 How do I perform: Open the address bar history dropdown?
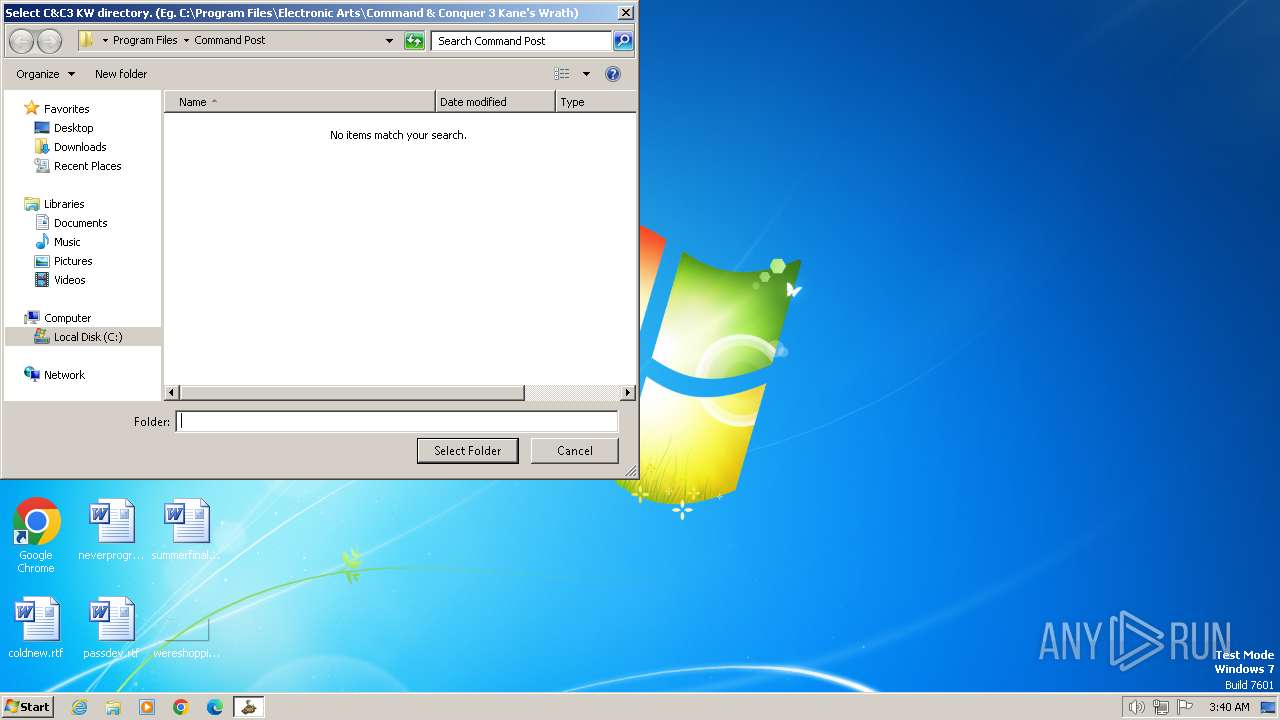(x=389, y=41)
